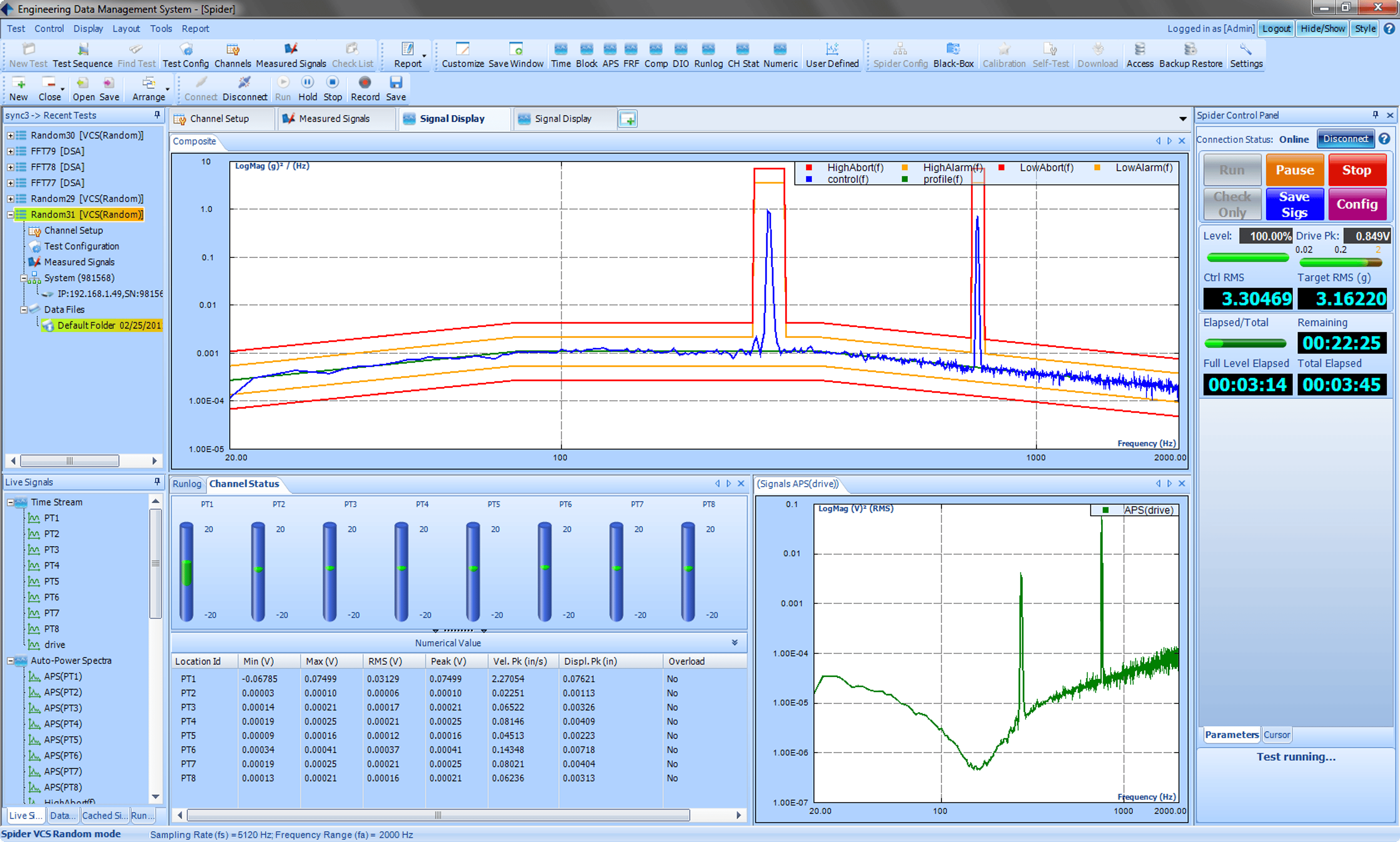Expand the Random30 tree node
Screen dimensions: 1400x842
pos(10,135)
